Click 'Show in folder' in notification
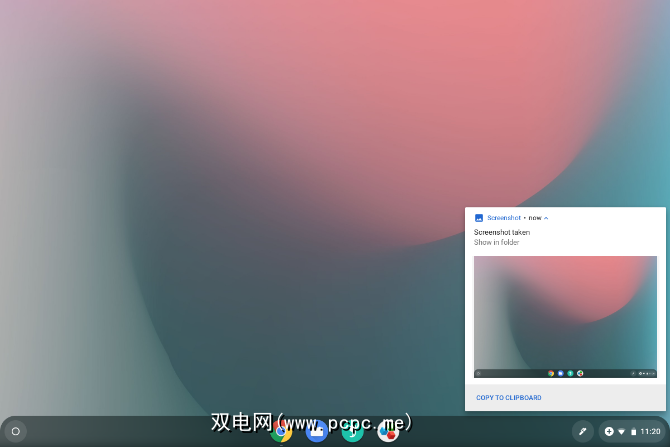Image resolution: width=670 pixels, height=447 pixels. pyautogui.click(x=496, y=242)
